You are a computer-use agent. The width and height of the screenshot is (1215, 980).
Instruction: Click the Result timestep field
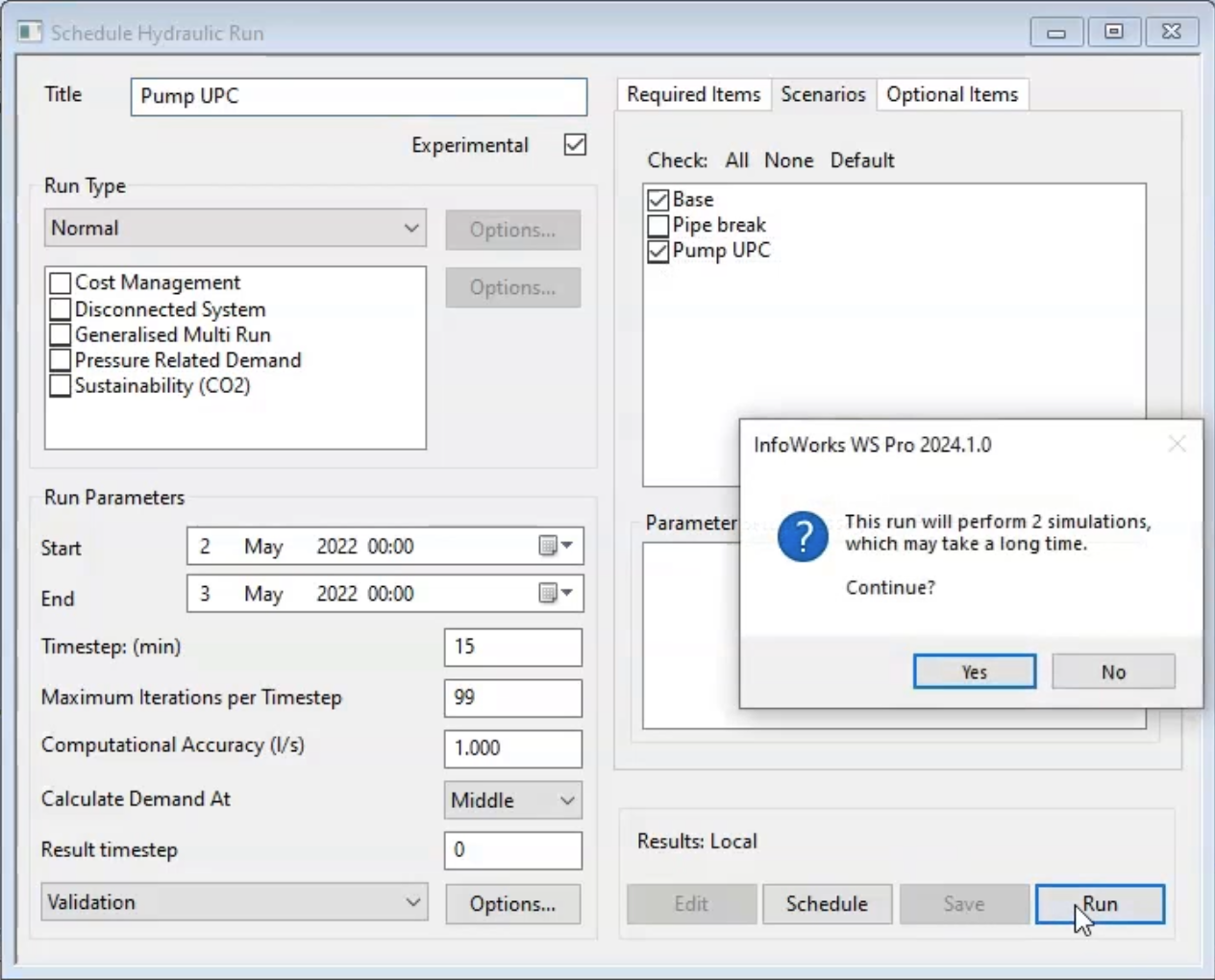(x=513, y=850)
